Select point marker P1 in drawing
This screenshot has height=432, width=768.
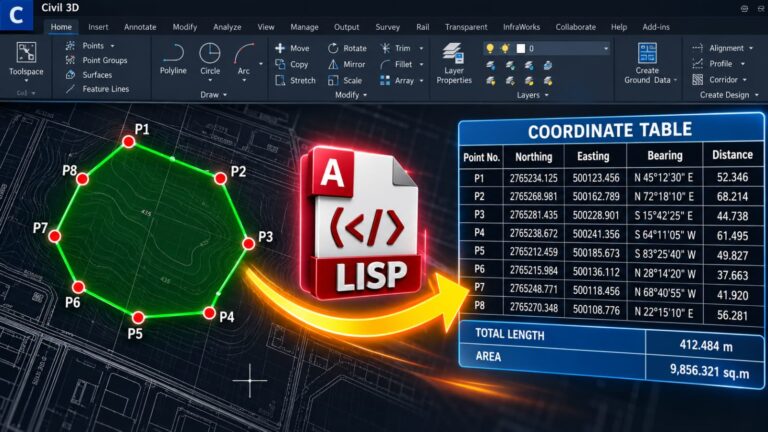(129, 142)
